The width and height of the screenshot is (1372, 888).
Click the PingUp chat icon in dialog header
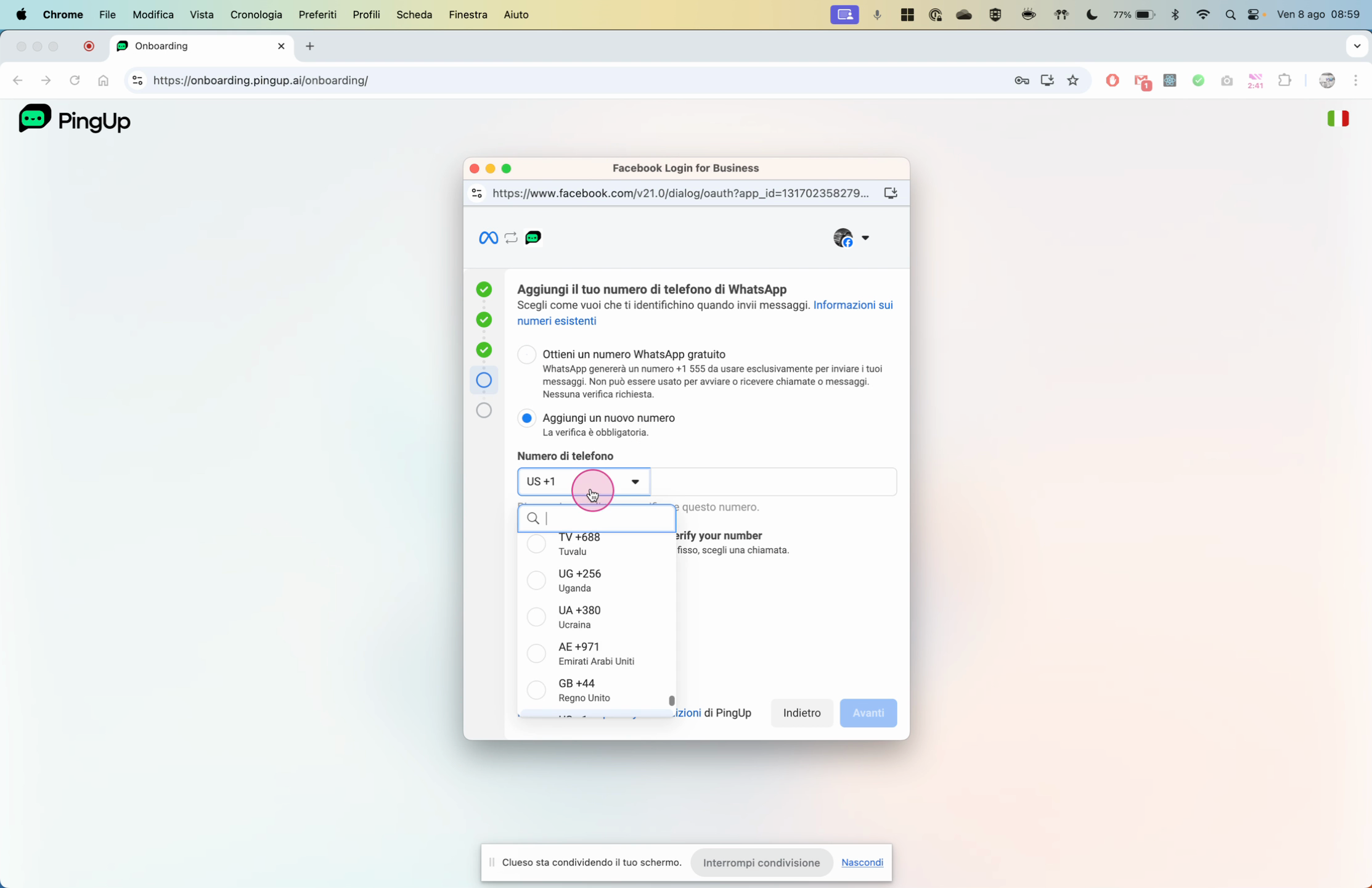533,237
